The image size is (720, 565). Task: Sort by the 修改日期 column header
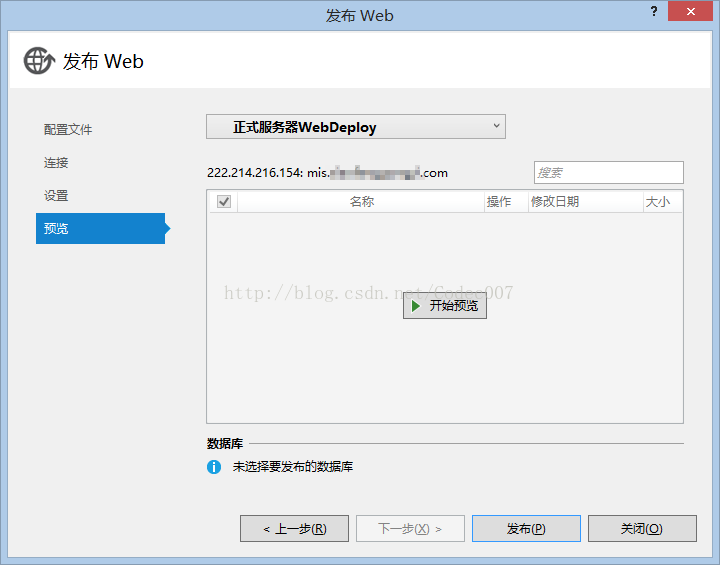coord(555,201)
